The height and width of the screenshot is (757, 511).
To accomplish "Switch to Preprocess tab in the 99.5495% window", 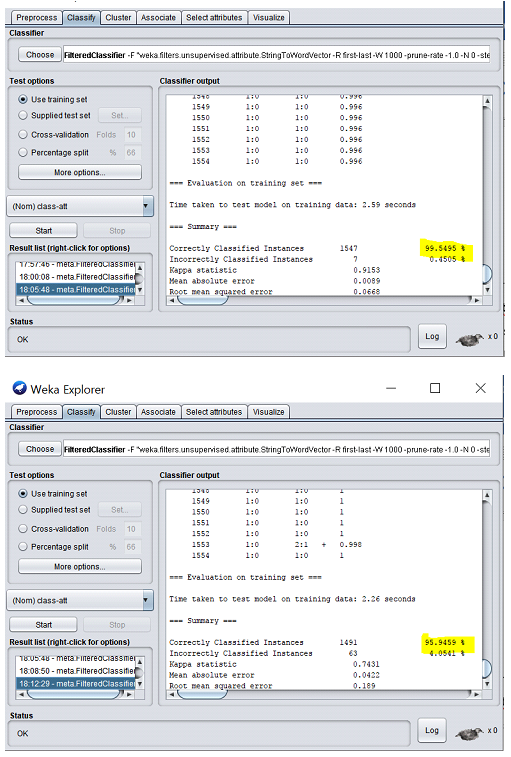I will (x=37, y=17).
